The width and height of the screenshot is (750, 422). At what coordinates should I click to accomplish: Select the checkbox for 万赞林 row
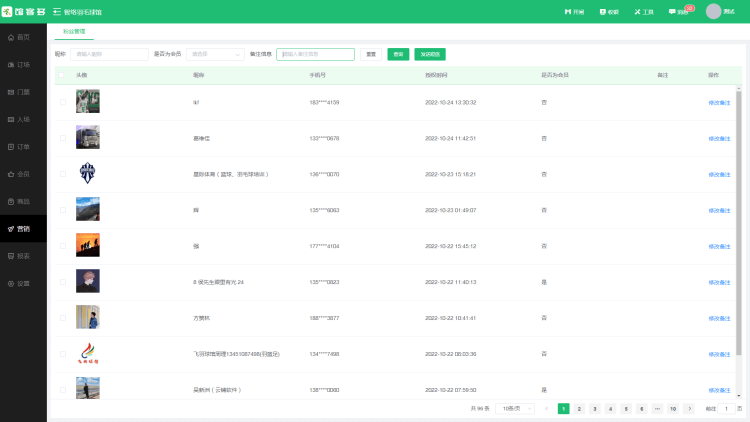coord(62,317)
